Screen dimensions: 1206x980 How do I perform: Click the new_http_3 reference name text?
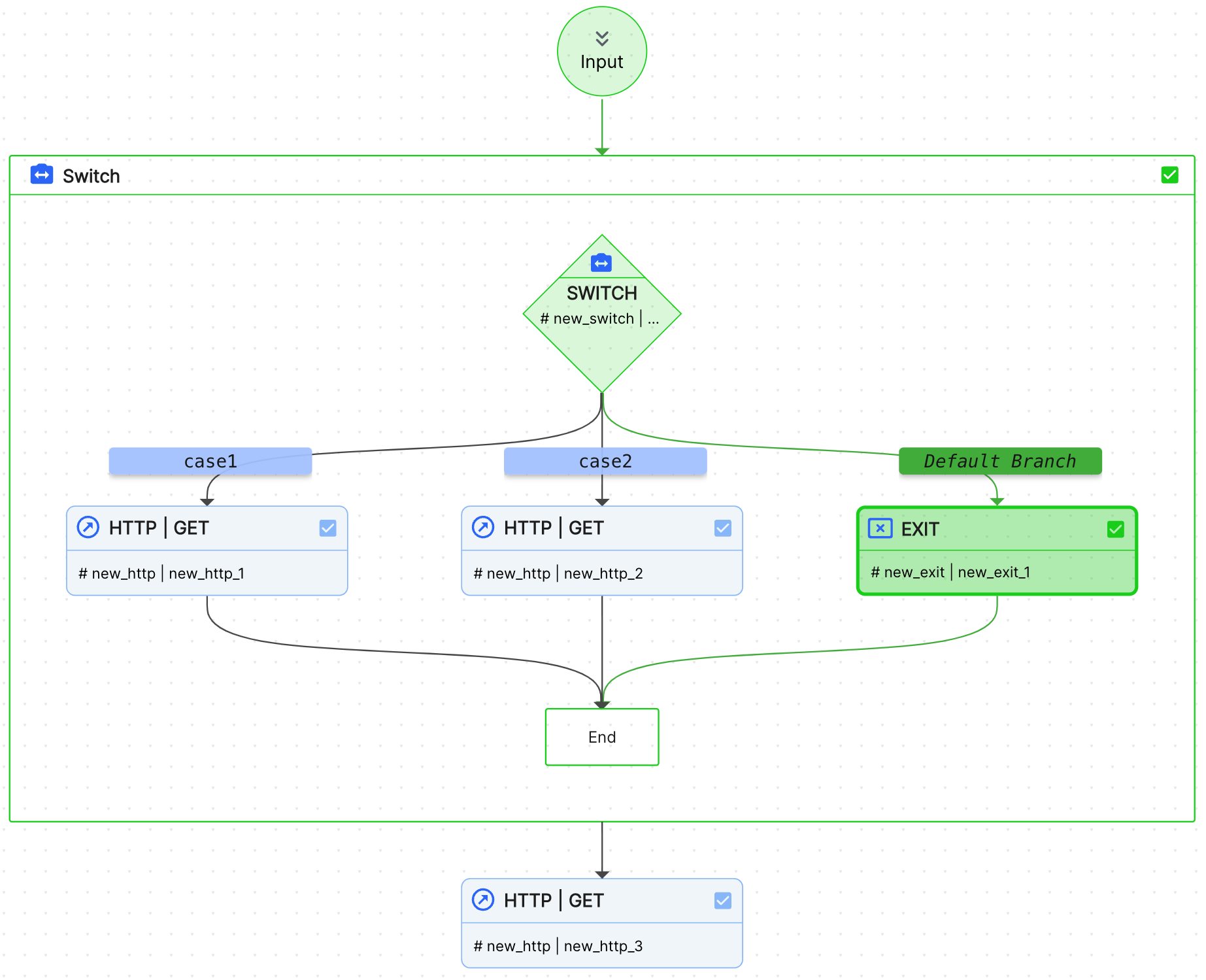[x=603, y=946]
